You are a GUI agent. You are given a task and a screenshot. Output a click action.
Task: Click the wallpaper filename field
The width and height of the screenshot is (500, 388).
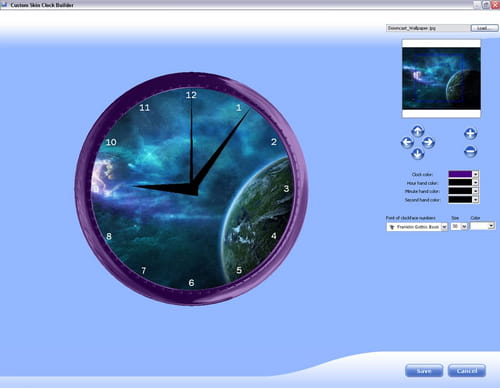[x=428, y=28]
